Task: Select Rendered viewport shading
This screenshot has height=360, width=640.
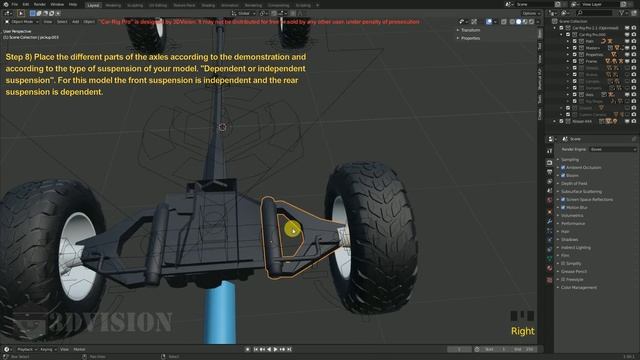Action: point(531,22)
